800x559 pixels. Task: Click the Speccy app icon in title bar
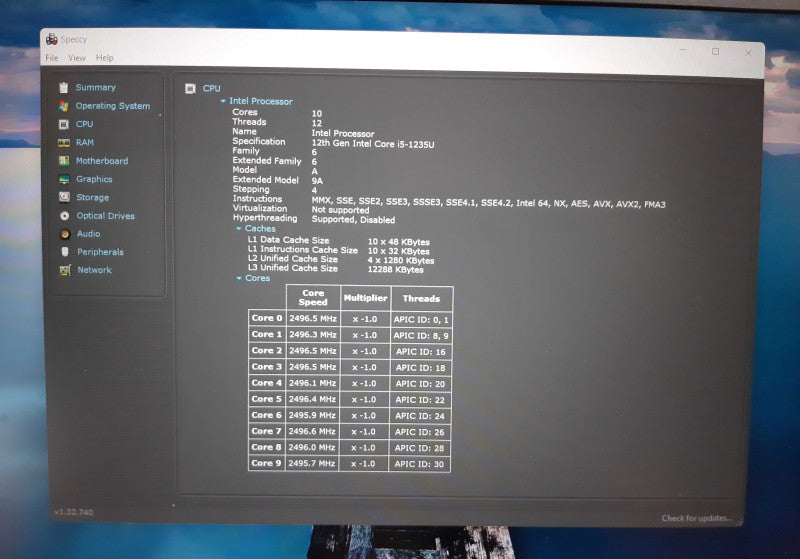(52, 39)
